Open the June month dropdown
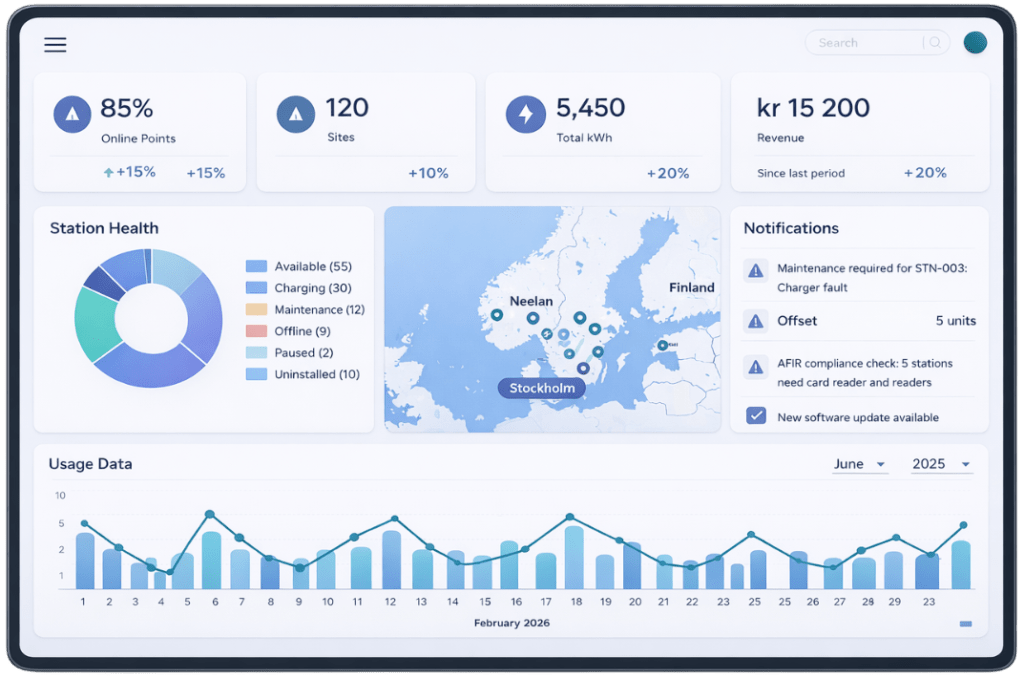This screenshot has height=678, width=1024. tap(860, 465)
